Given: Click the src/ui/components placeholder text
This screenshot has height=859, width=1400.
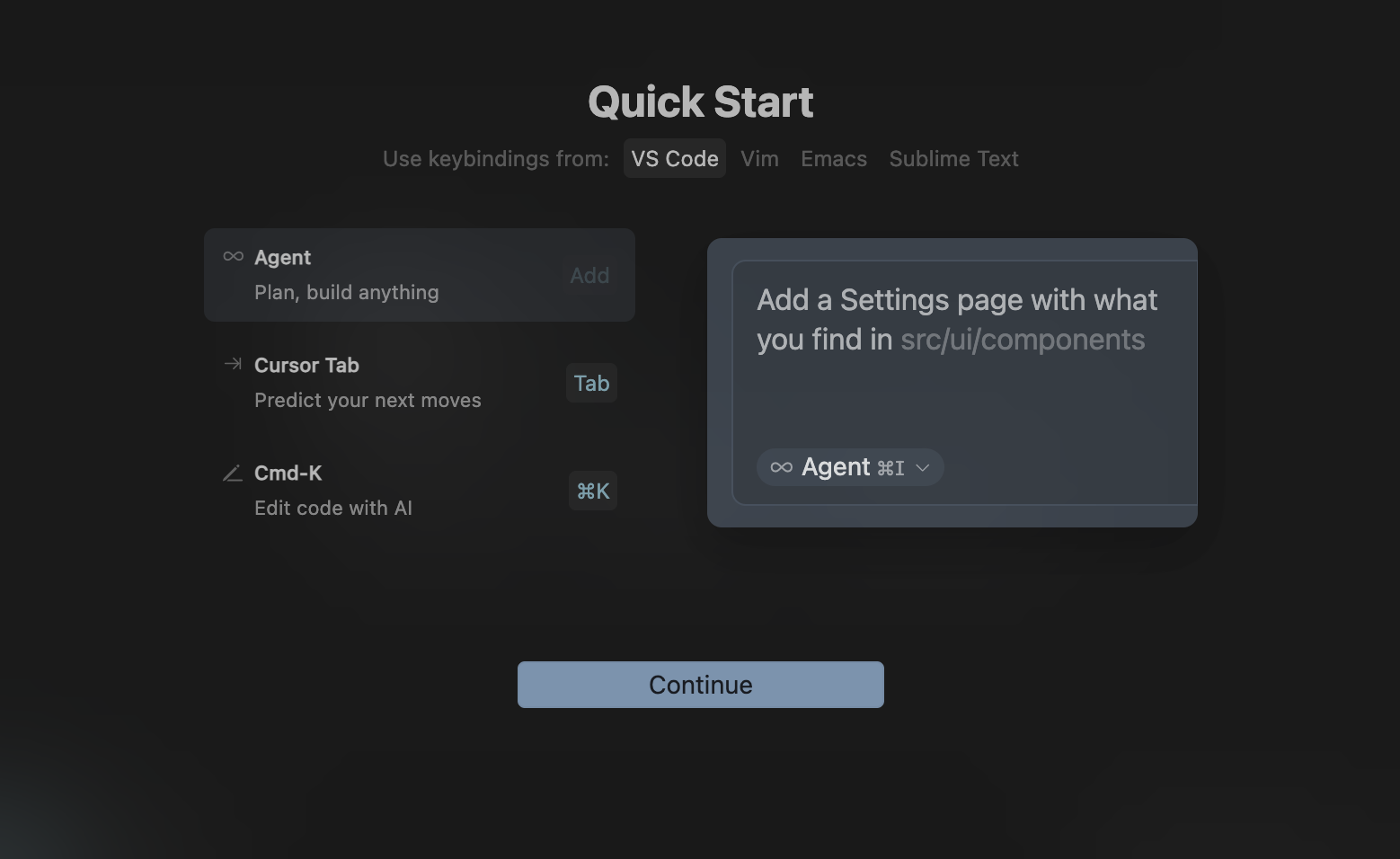Looking at the screenshot, I should coord(1023,340).
